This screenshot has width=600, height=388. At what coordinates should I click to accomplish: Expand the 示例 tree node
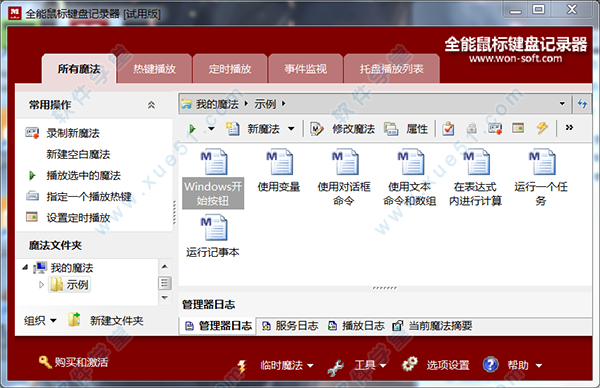point(41,284)
